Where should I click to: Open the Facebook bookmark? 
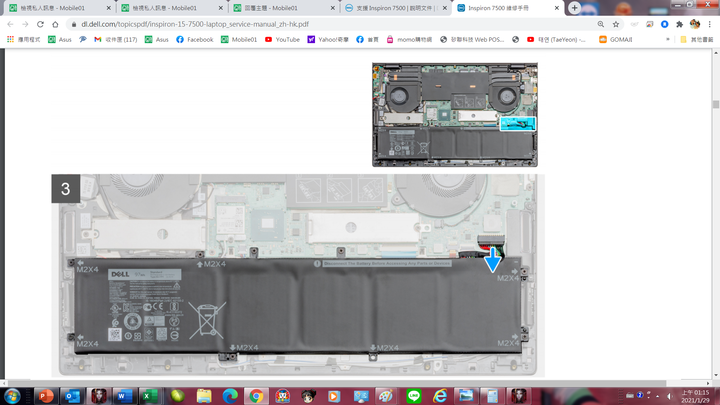[x=195, y=39]
